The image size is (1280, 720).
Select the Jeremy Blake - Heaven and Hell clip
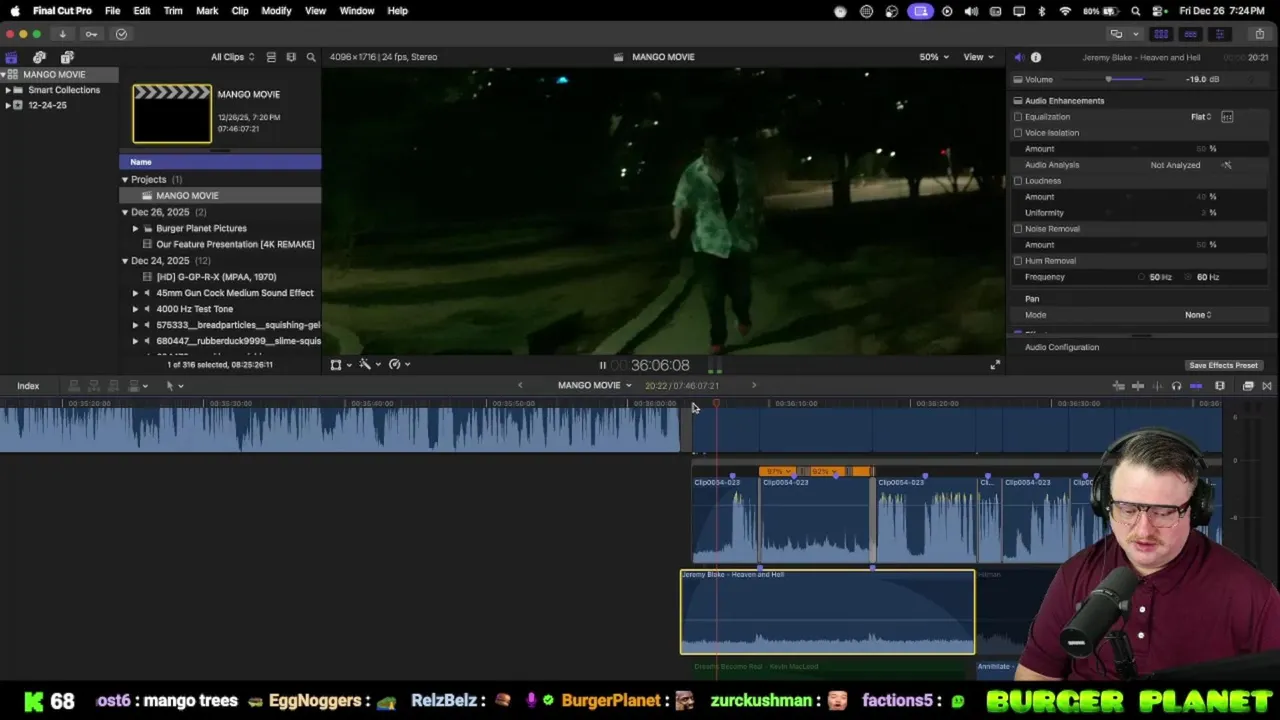(828, 612)
